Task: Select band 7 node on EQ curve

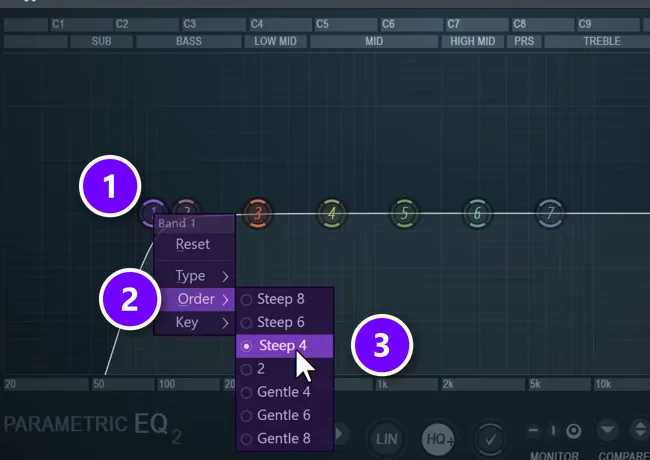Action: point(551,213)
